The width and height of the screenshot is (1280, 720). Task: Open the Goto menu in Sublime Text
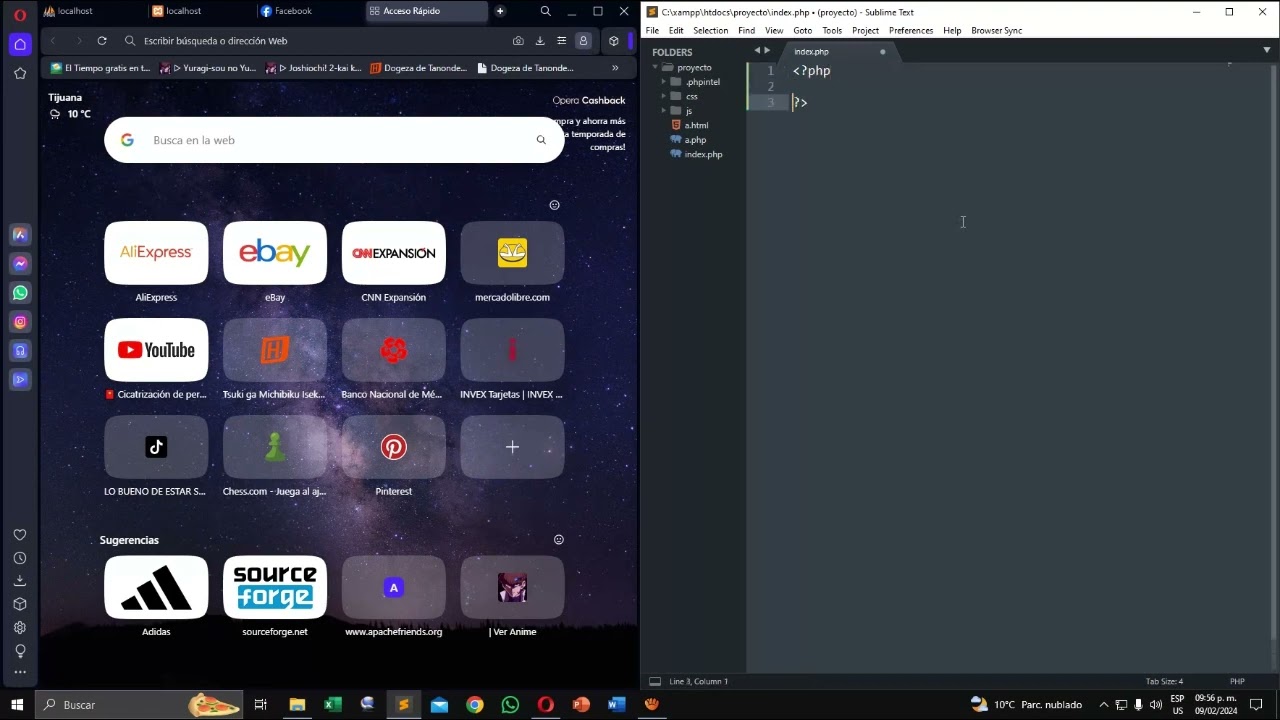802,31
